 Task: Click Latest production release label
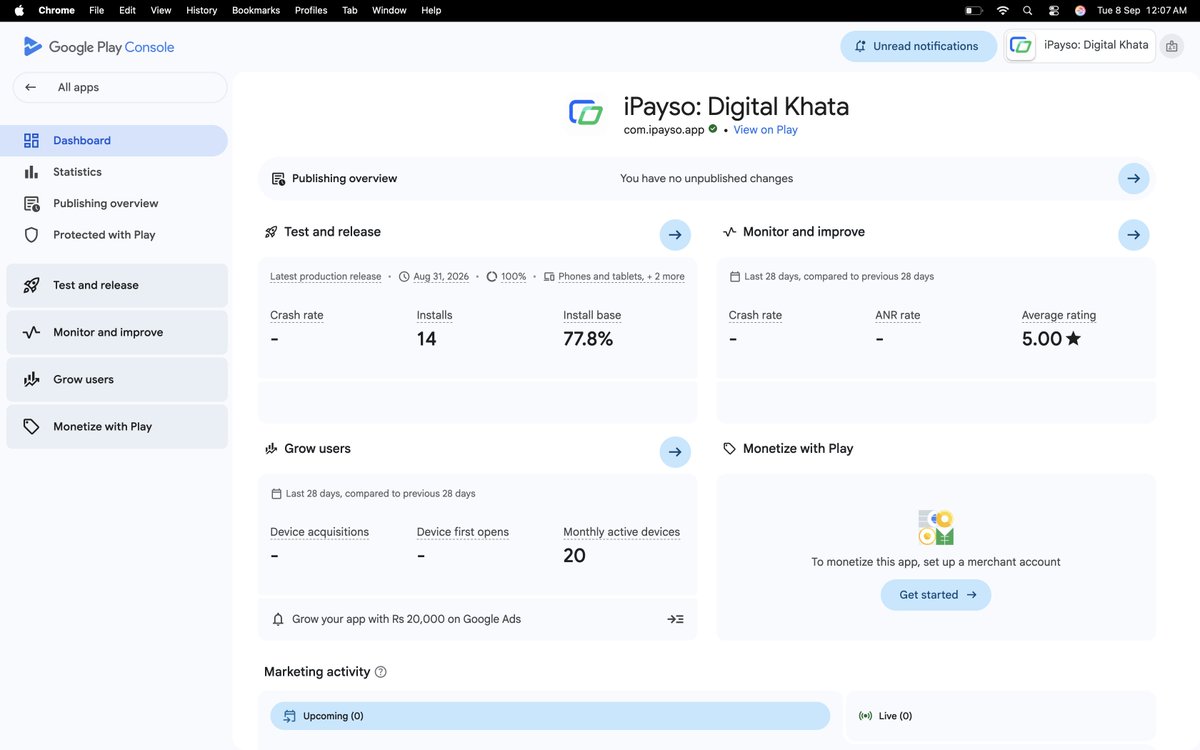(325, 277)
